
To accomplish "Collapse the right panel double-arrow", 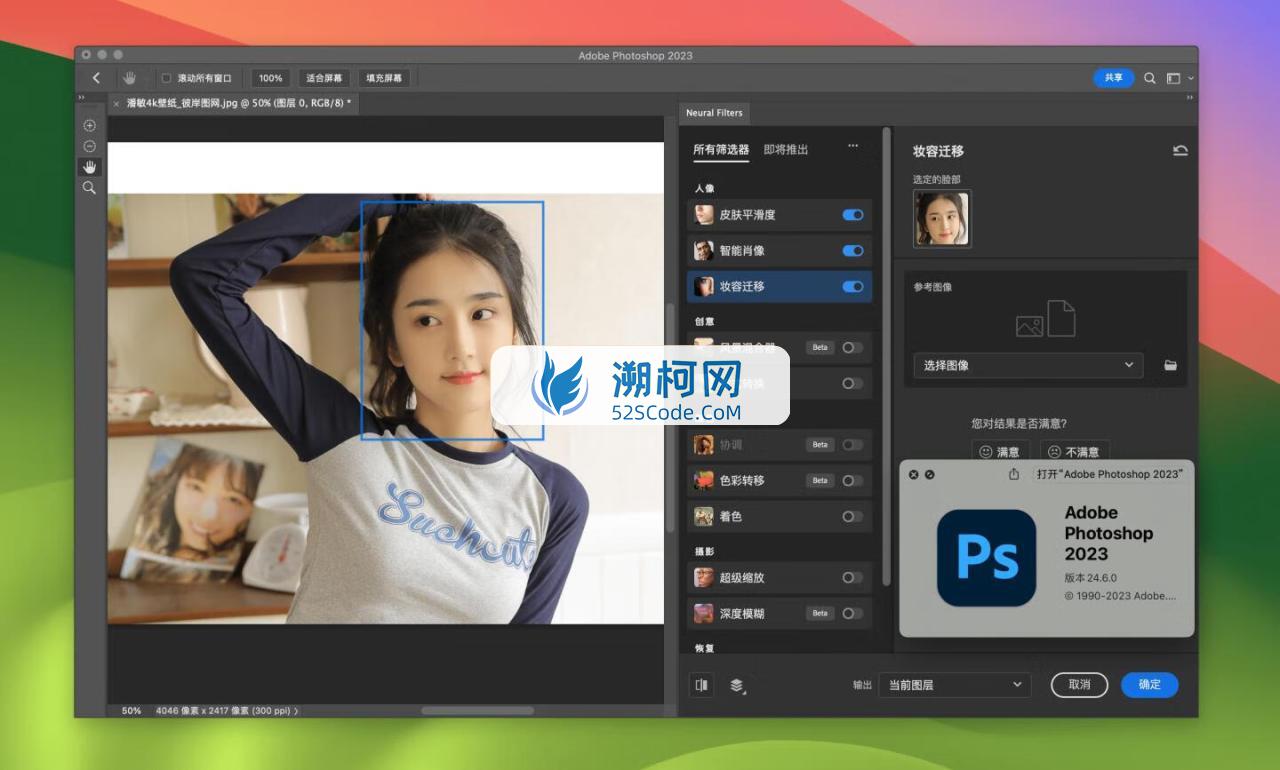I will 1190,98.
